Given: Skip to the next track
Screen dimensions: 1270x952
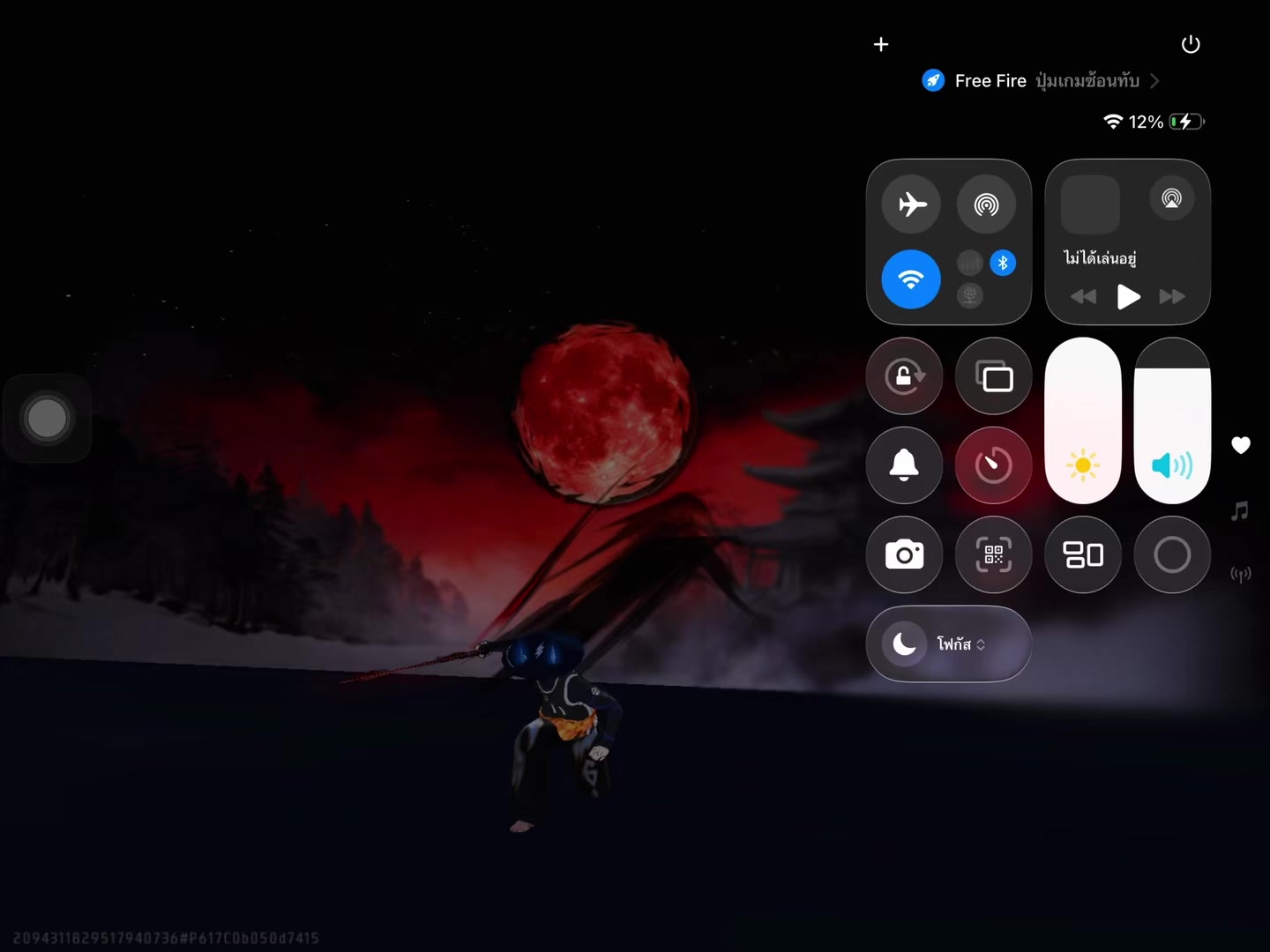Looking at the screenshot, I should (1172, 297).
